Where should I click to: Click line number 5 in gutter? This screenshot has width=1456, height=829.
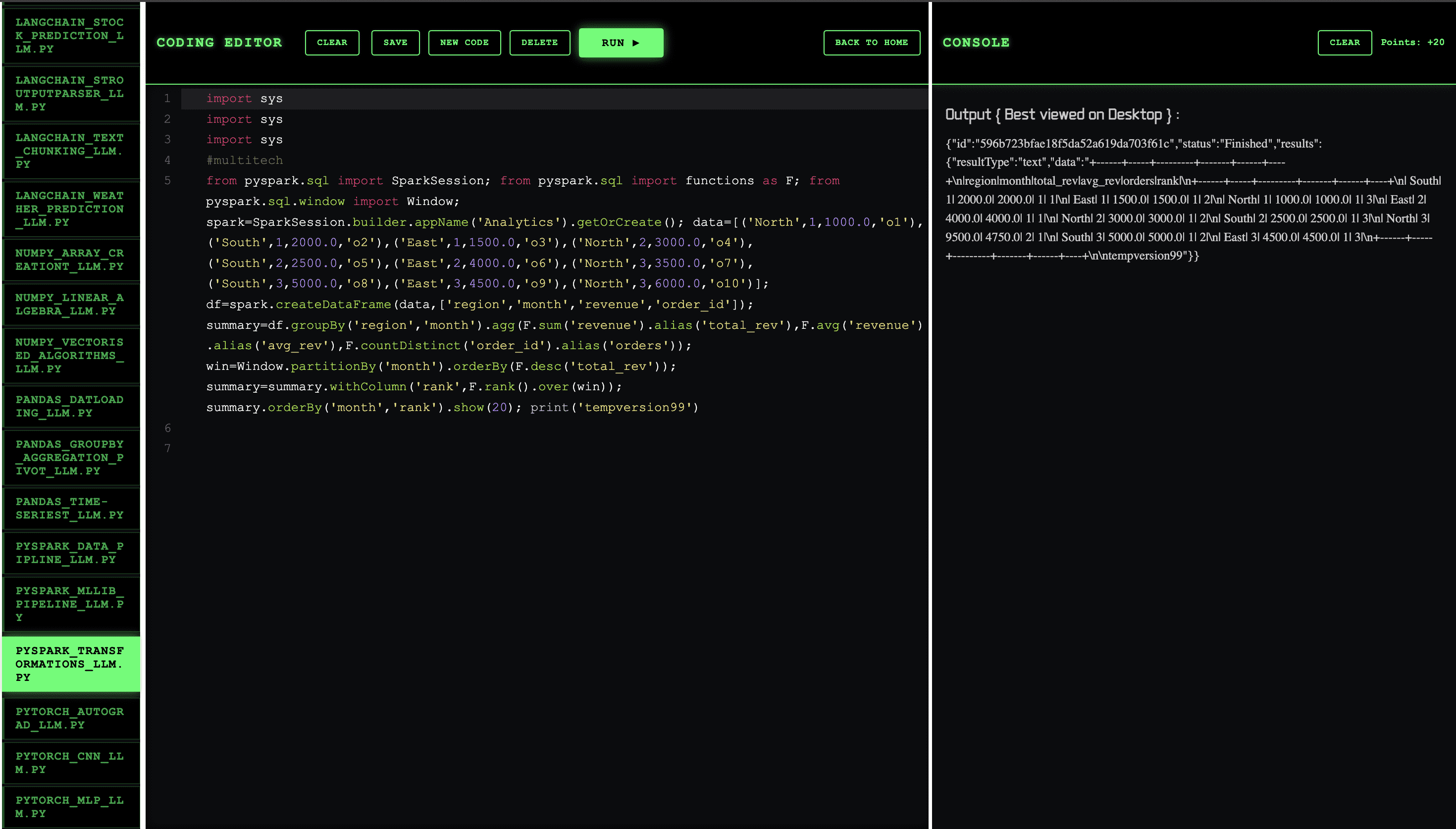[x=167, y=180]
